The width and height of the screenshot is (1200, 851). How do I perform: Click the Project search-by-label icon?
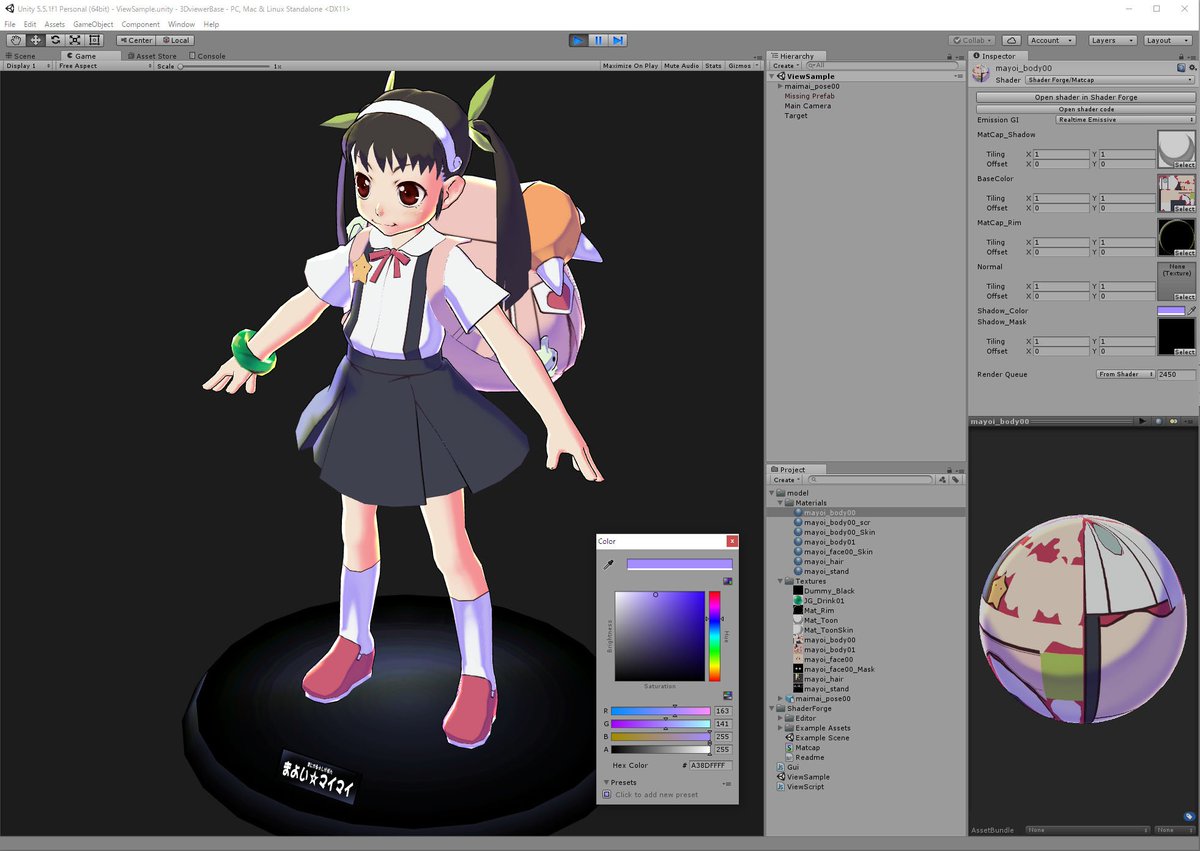click(956, 480)
